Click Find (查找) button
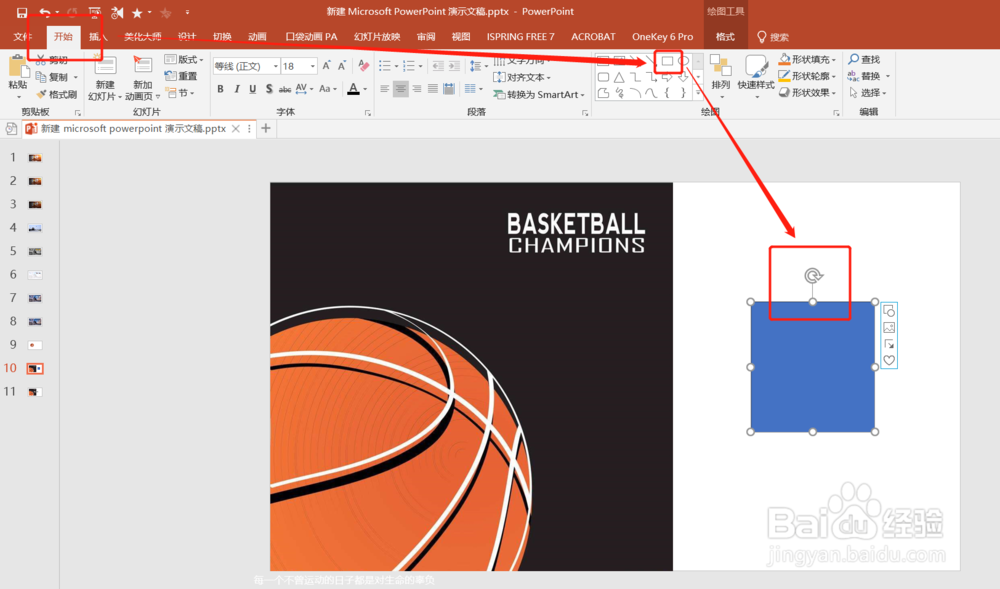1000x589 pixels. tap(864, 59)
